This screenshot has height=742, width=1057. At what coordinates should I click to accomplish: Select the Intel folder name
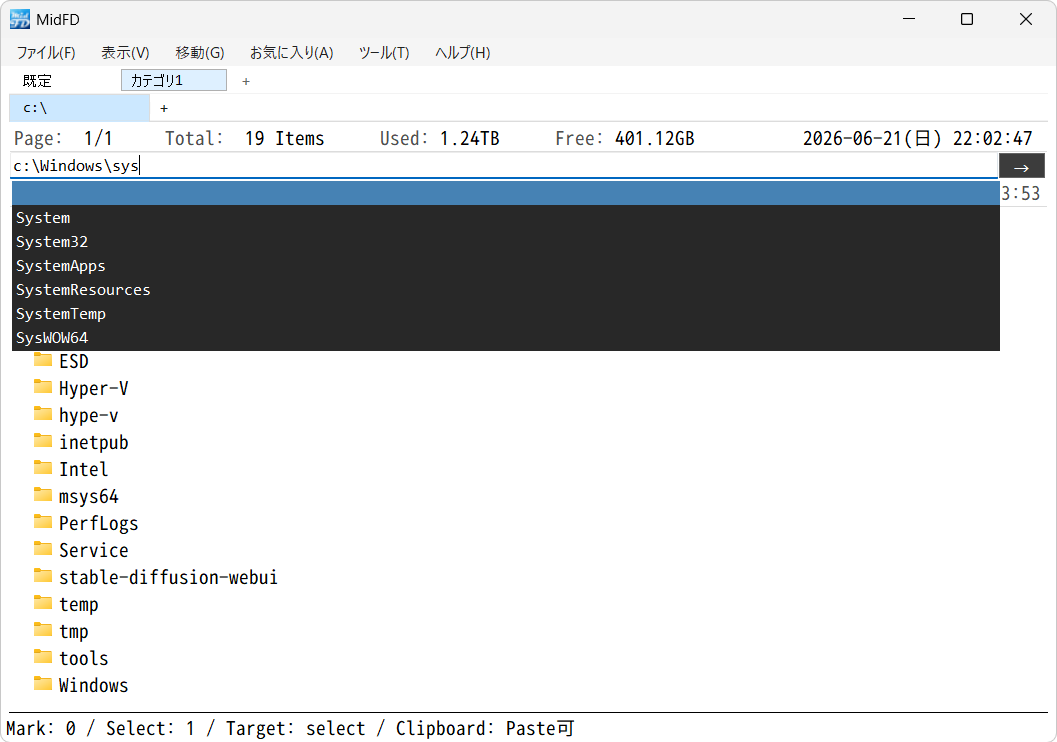pyautogui.click(x=84, y=469)
